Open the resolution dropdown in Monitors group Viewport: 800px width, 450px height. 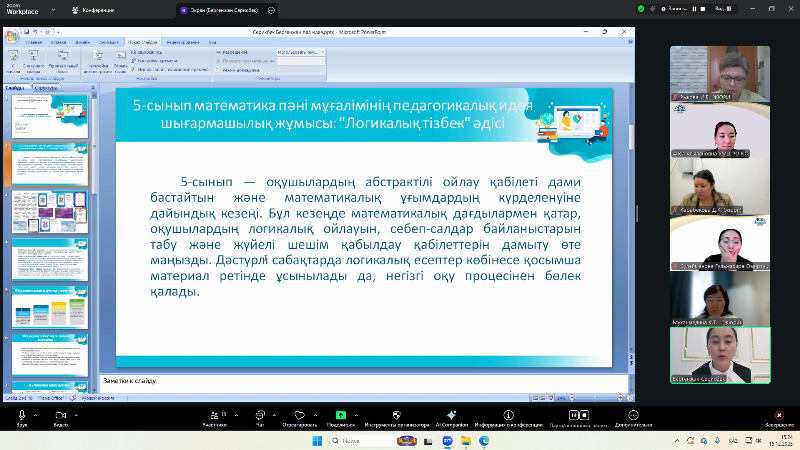coord(302,51)
